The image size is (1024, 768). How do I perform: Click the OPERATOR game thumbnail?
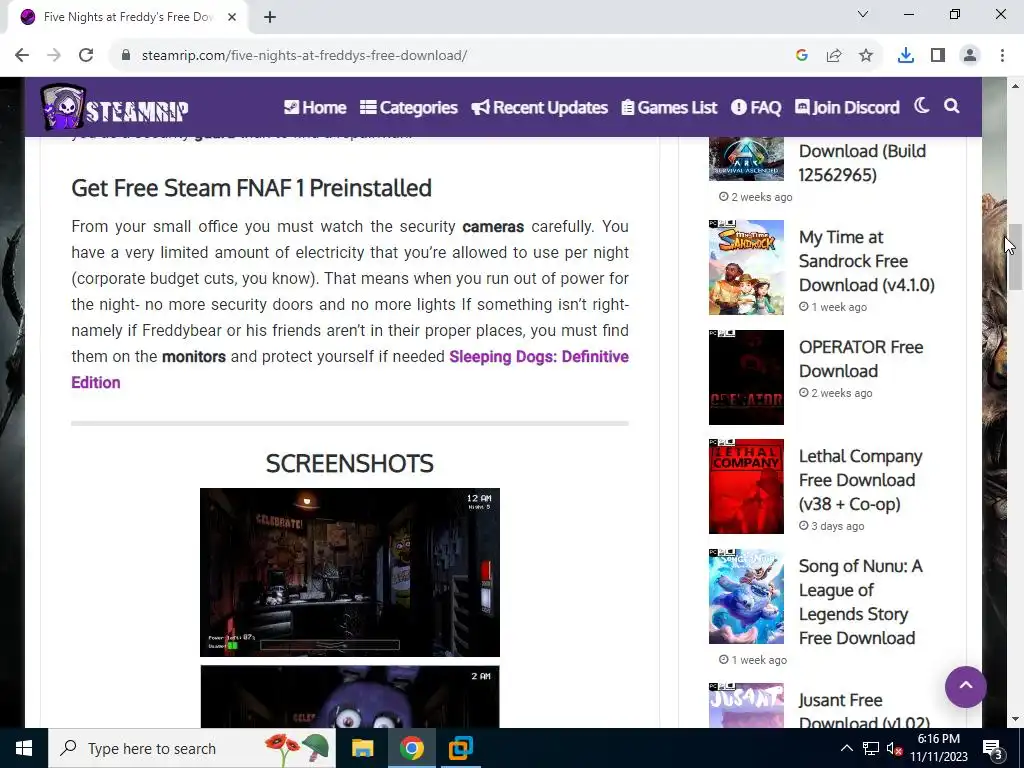[x=746, y=377]
